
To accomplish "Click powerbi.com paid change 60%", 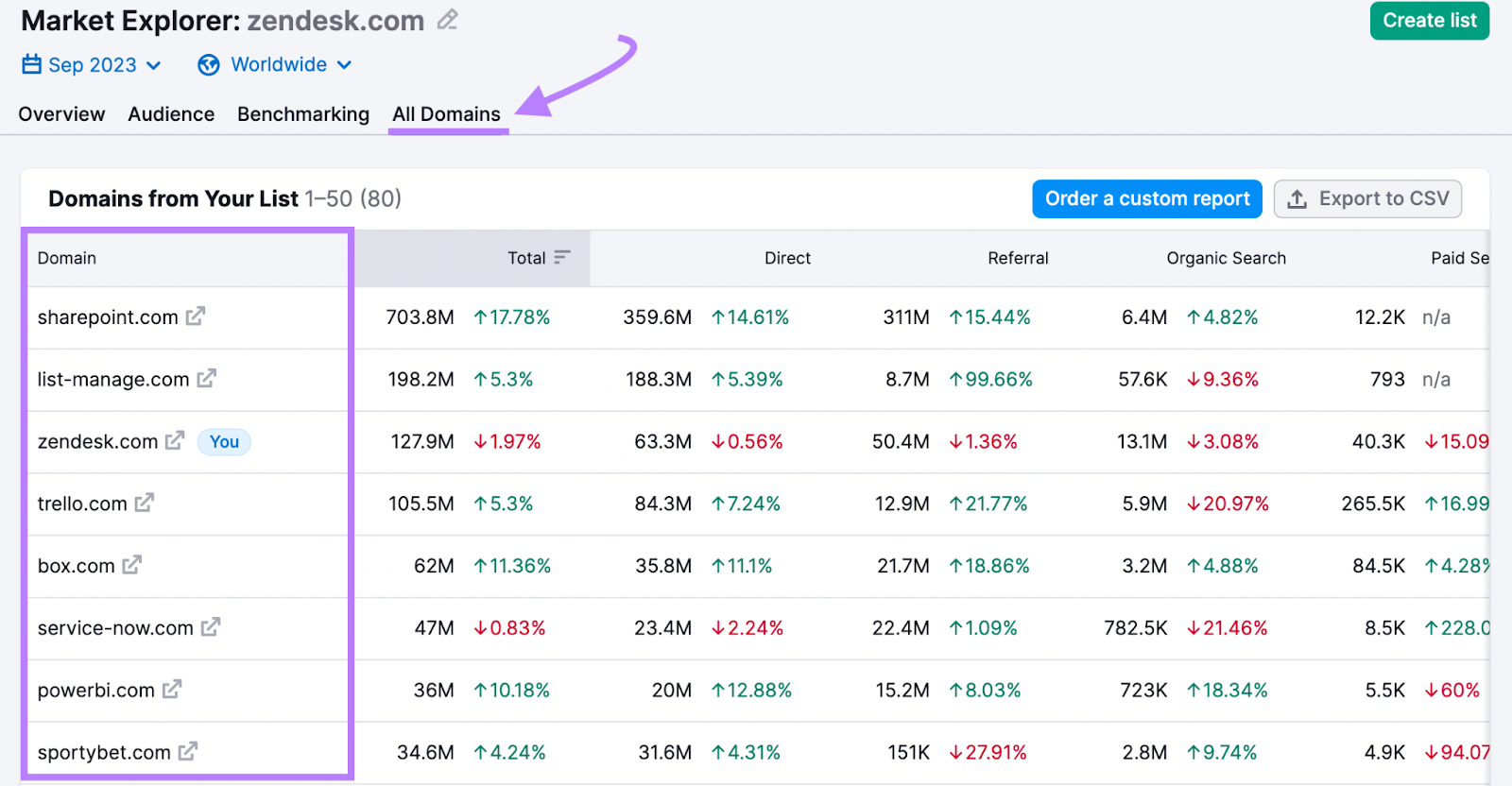I will [x=1452, y=691].
